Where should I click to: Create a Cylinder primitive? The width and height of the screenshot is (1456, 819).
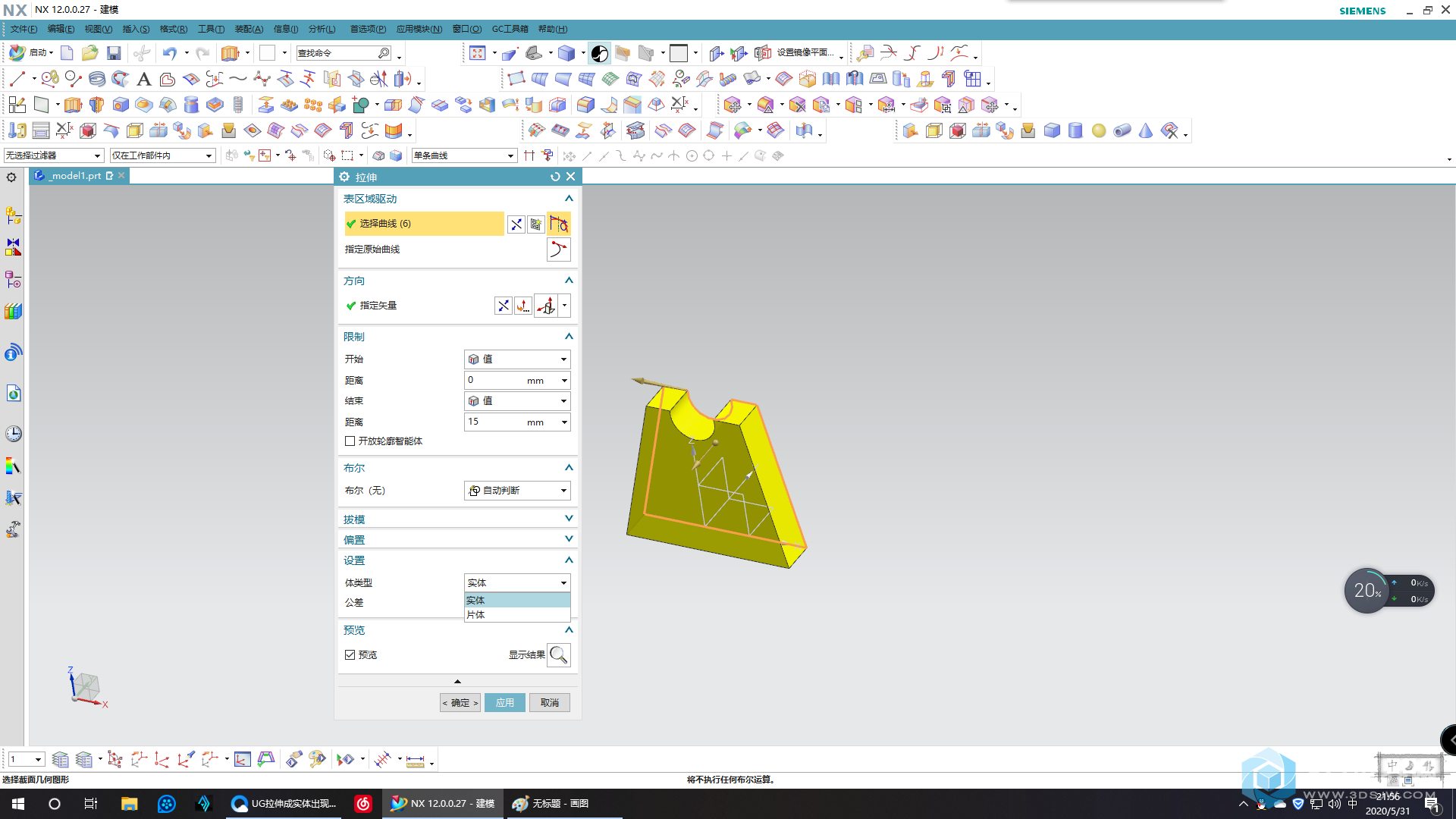click(1075, 130)
